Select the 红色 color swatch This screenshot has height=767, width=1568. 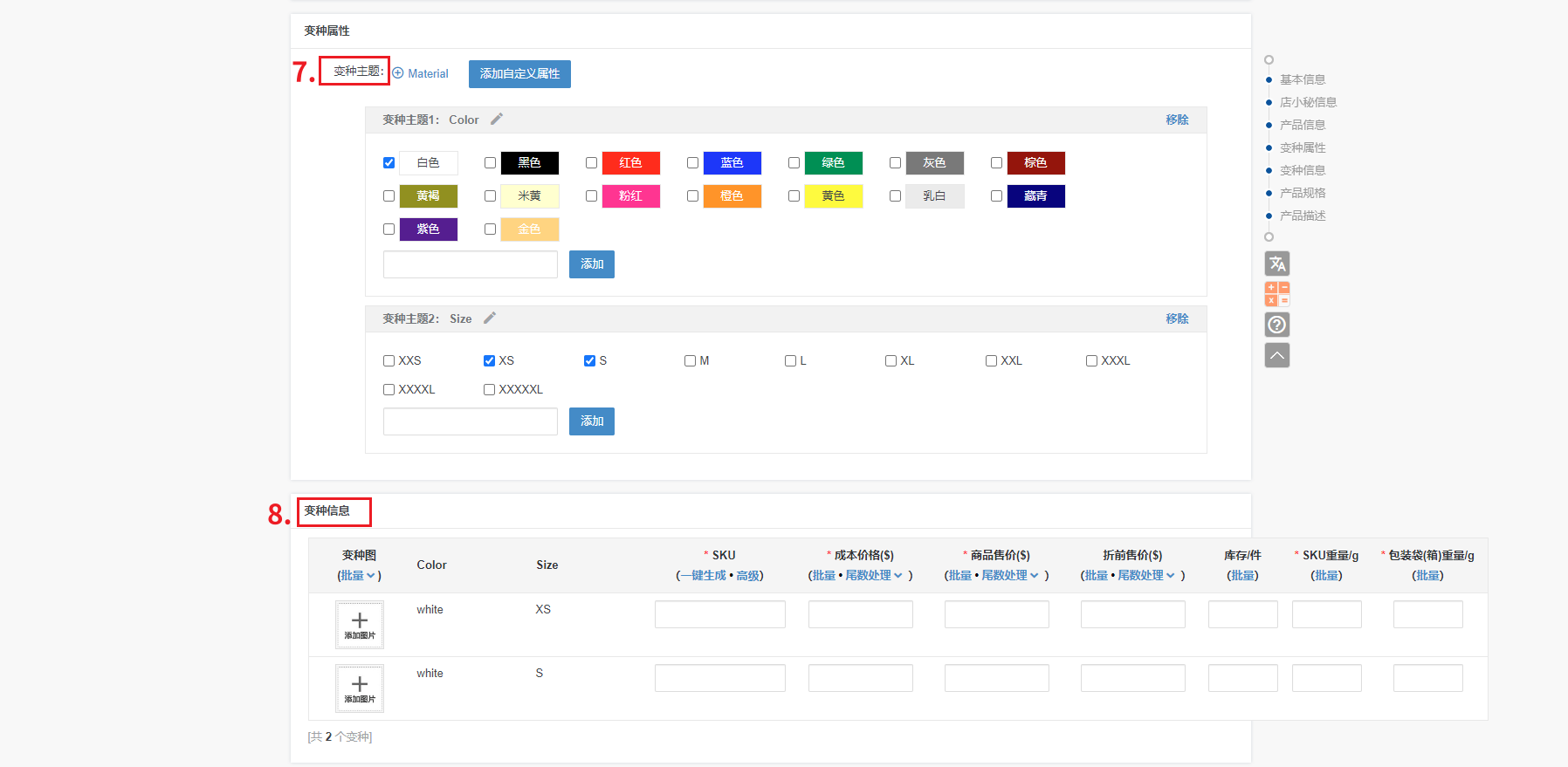pyautogui.click(x=630, y=163)
